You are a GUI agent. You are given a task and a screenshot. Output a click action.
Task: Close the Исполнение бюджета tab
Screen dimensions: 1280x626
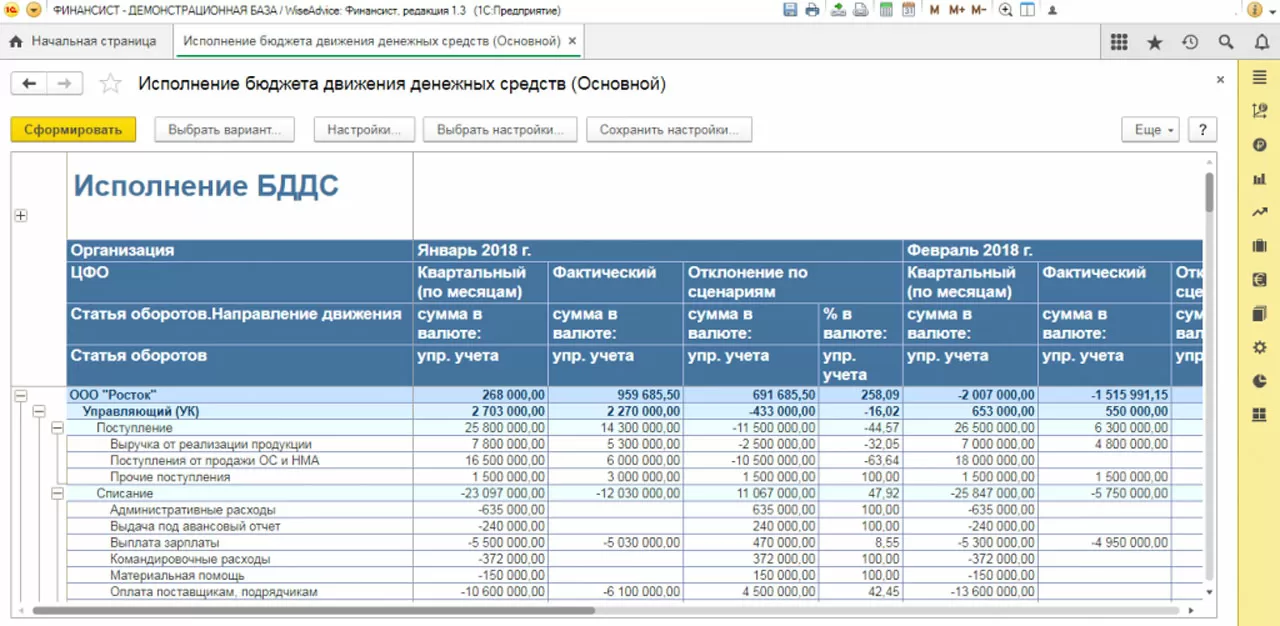point(572,42)
